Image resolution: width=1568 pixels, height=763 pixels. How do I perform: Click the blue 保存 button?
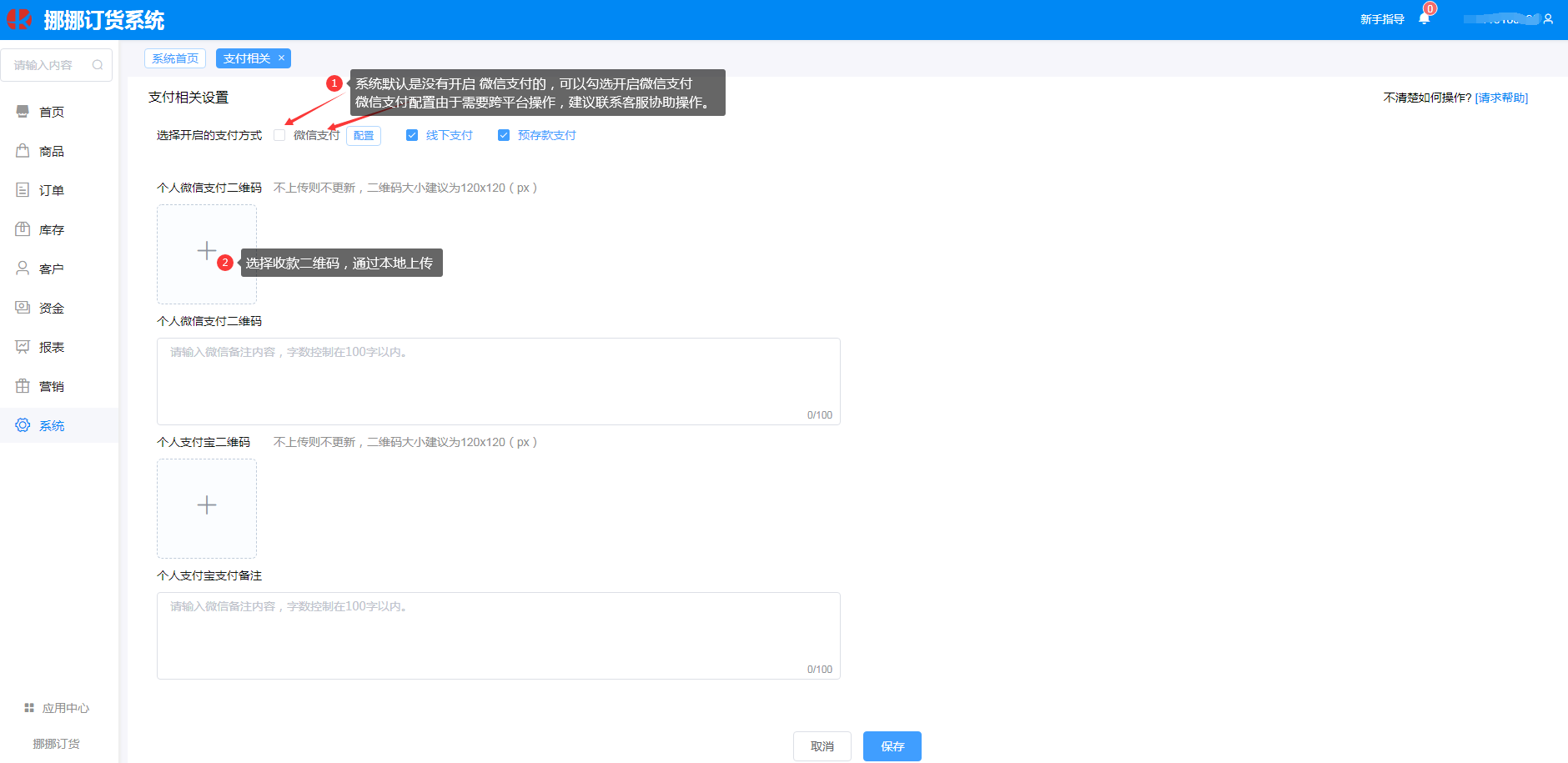(892, 746)
